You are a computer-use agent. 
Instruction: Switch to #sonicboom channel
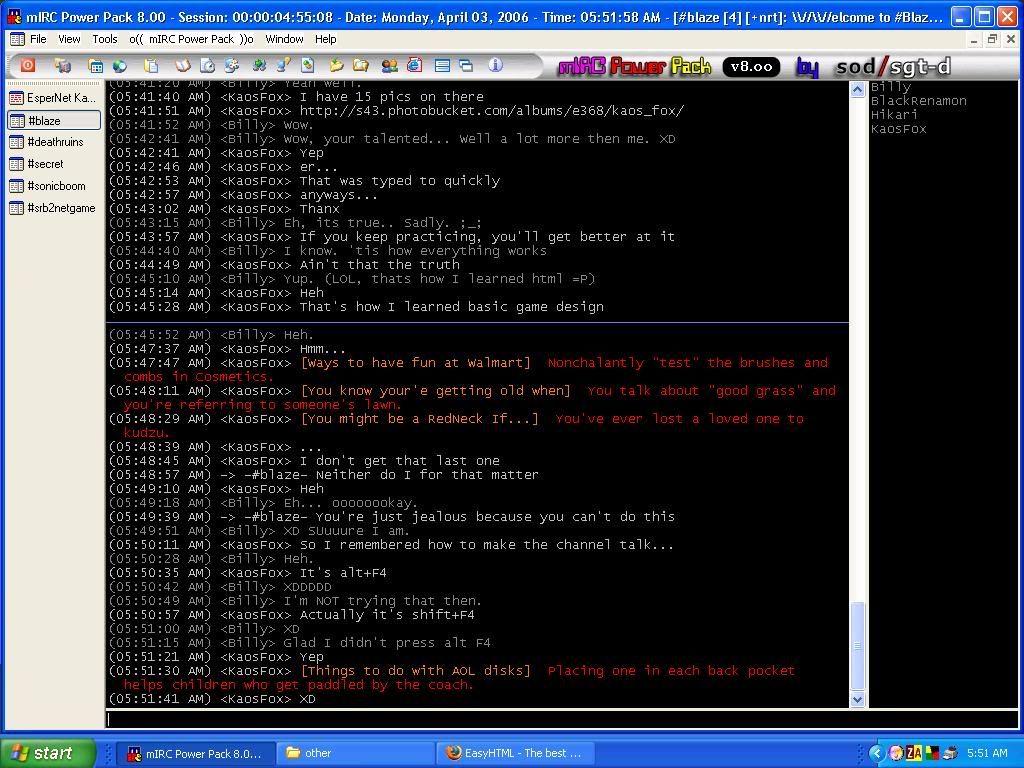point(54,185)
